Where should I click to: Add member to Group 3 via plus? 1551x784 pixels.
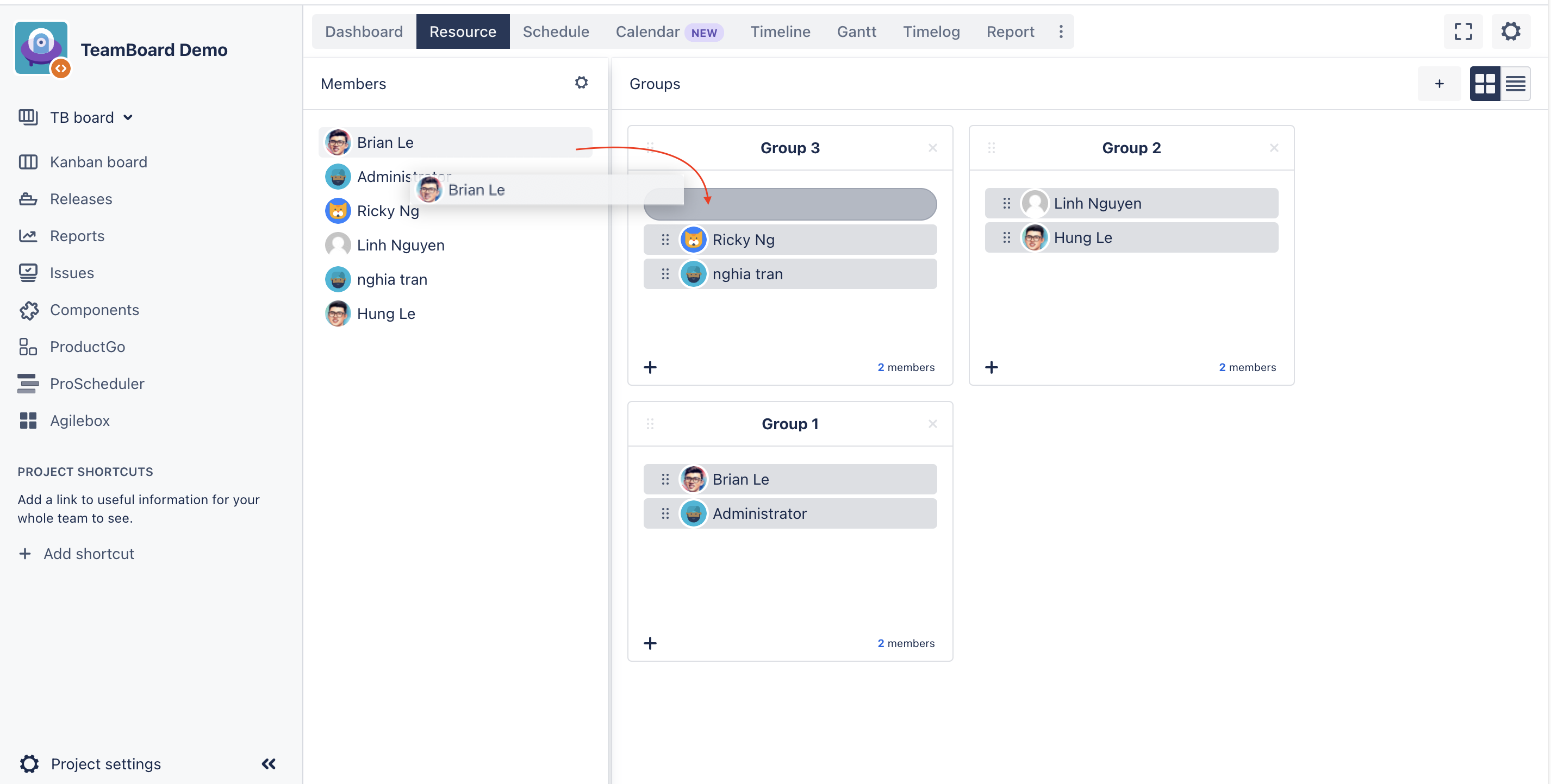[650, 367]
